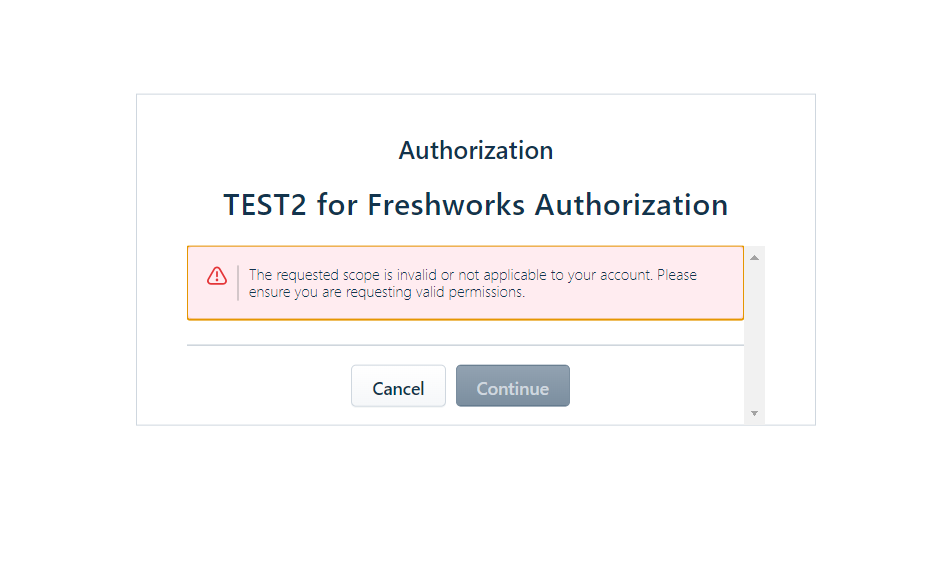
Task: Click the orange bottom border of the alert
Action: click(465, 319)
